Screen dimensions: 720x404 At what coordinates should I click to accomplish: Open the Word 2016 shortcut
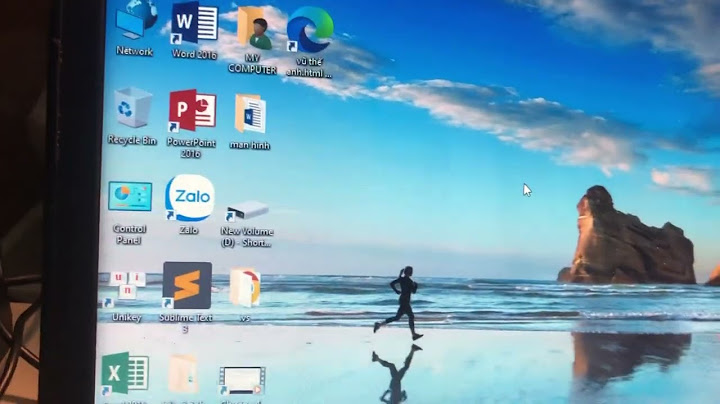(x=194, y=23)
